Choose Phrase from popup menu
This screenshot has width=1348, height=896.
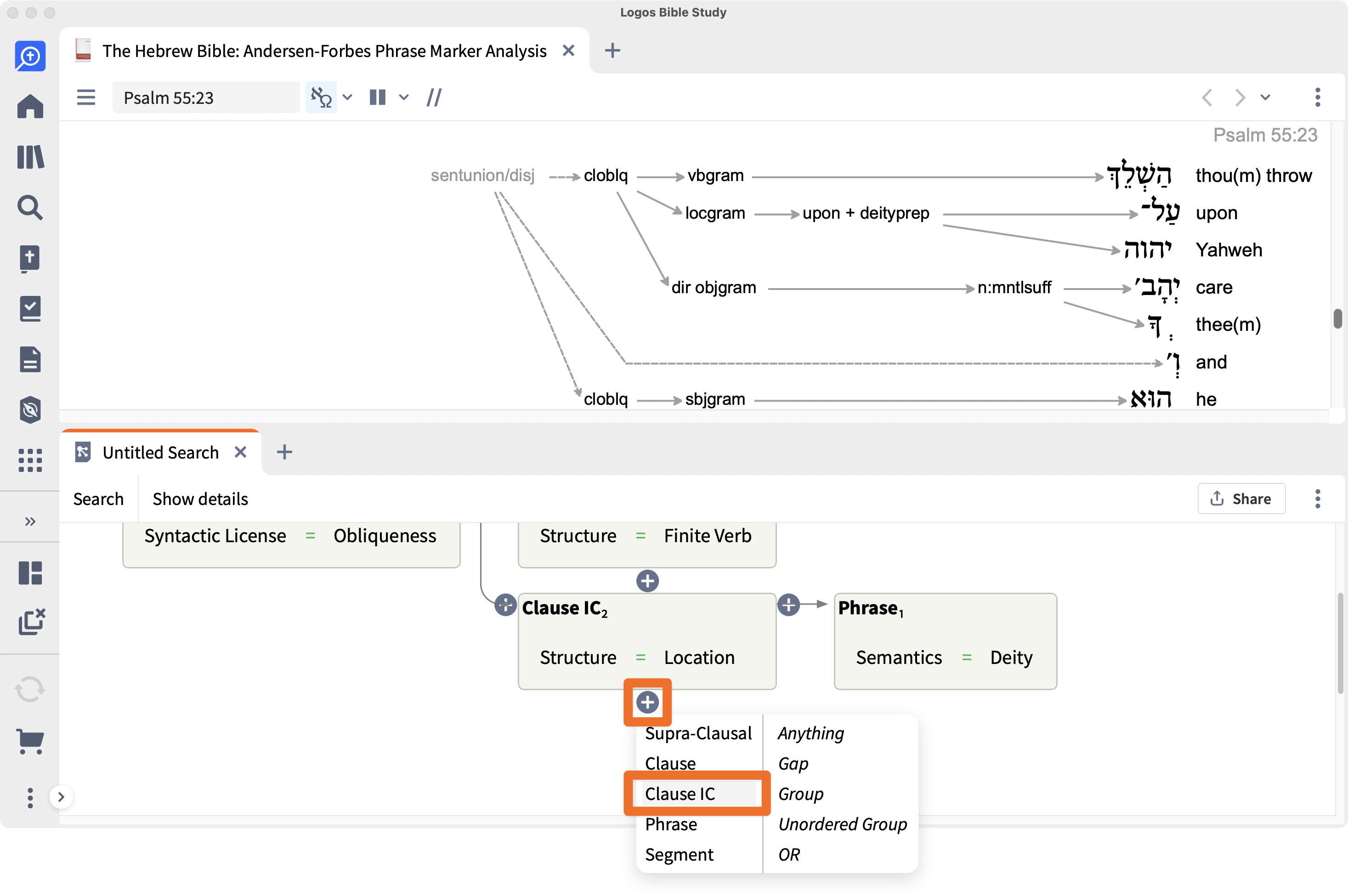pyautogui.click(x=671, y=824)
